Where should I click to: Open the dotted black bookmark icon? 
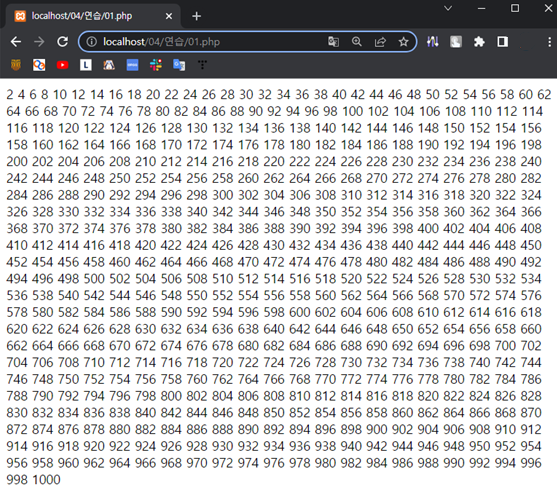tap(202, 65)
